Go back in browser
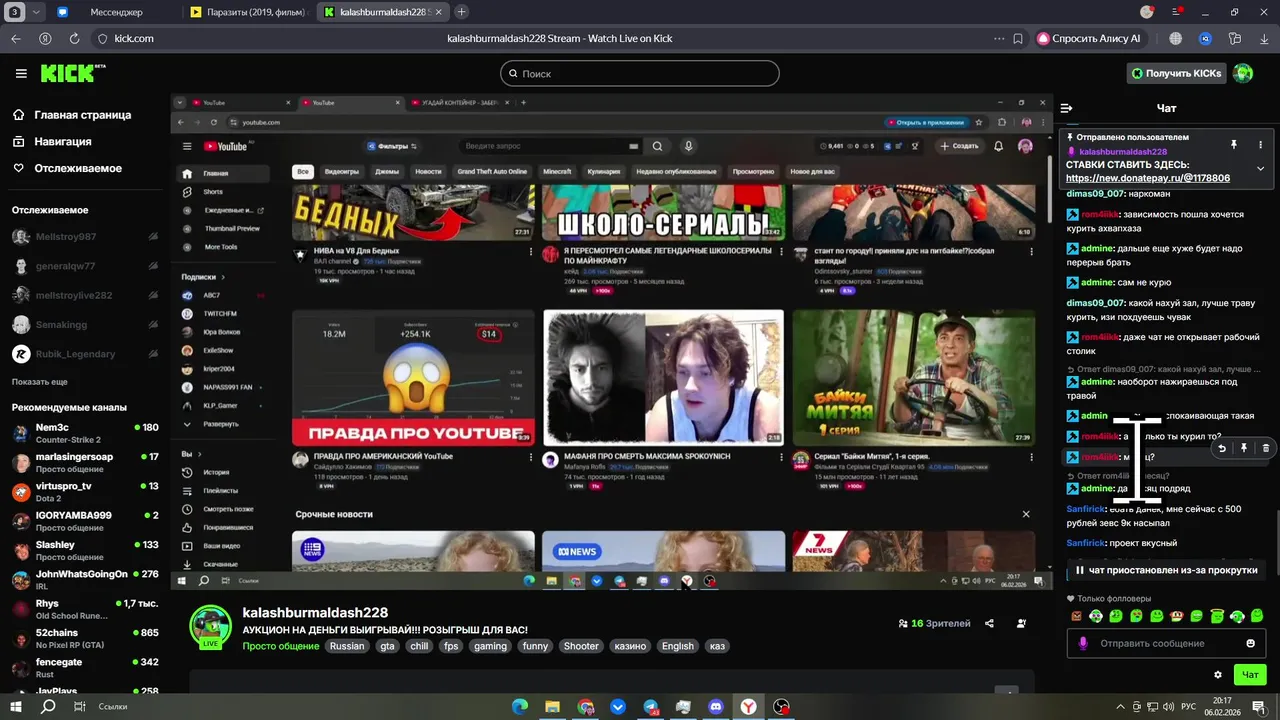Image resolution: width=1280 pixels, height=720 pixels. click(x=15, y=38)
